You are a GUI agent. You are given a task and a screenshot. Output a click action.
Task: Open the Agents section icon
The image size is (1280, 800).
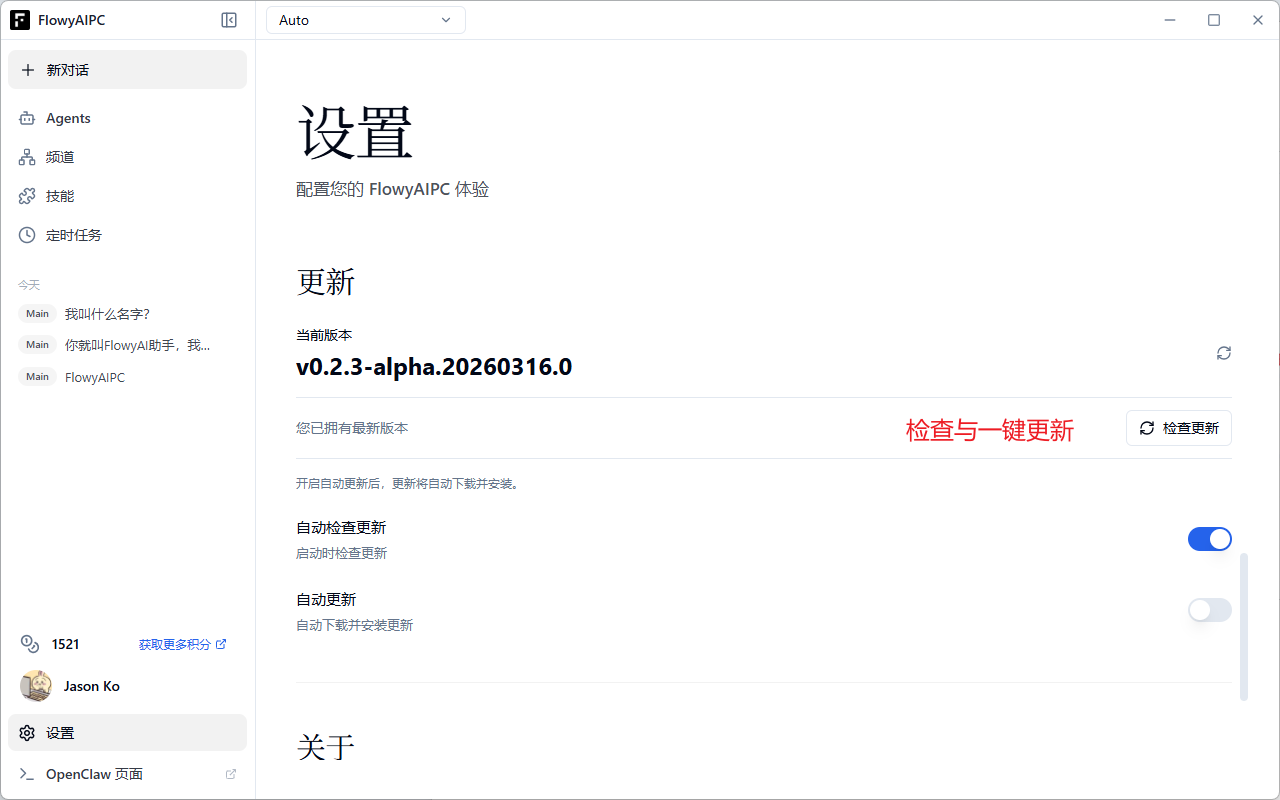coord(27,118)
